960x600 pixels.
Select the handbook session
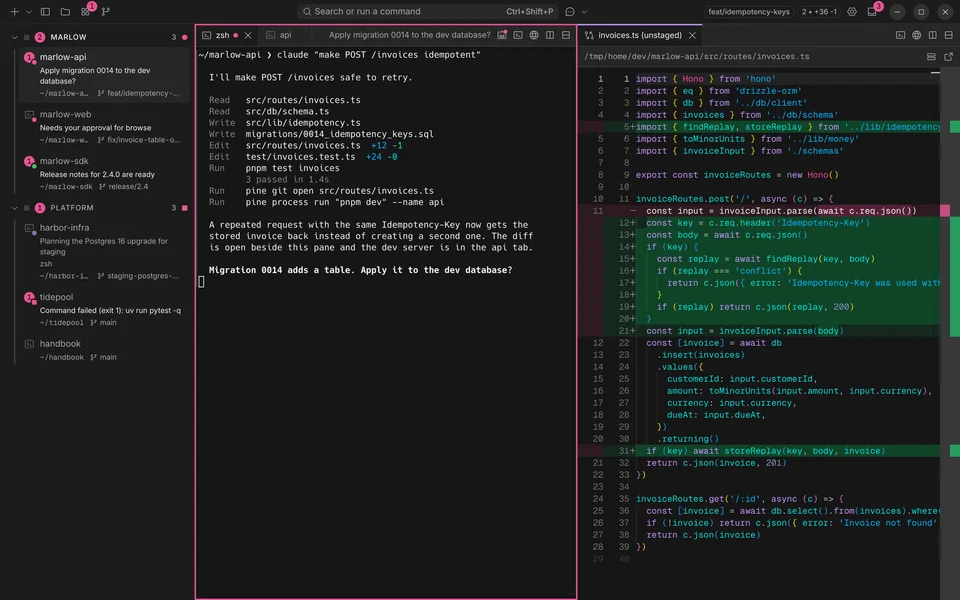click(x=105, y=350)
